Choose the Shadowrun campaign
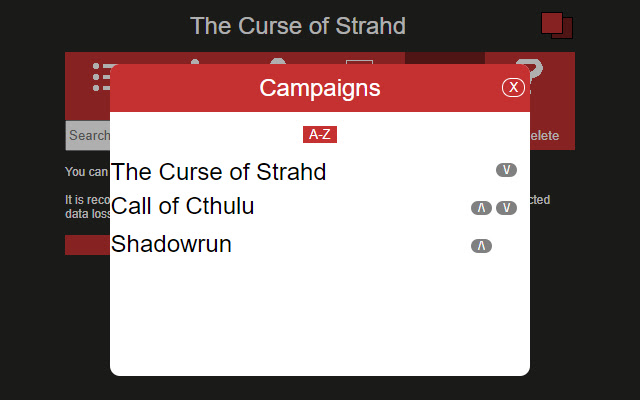The height and width of the screenshot is (400, 640). click(171, 244)
